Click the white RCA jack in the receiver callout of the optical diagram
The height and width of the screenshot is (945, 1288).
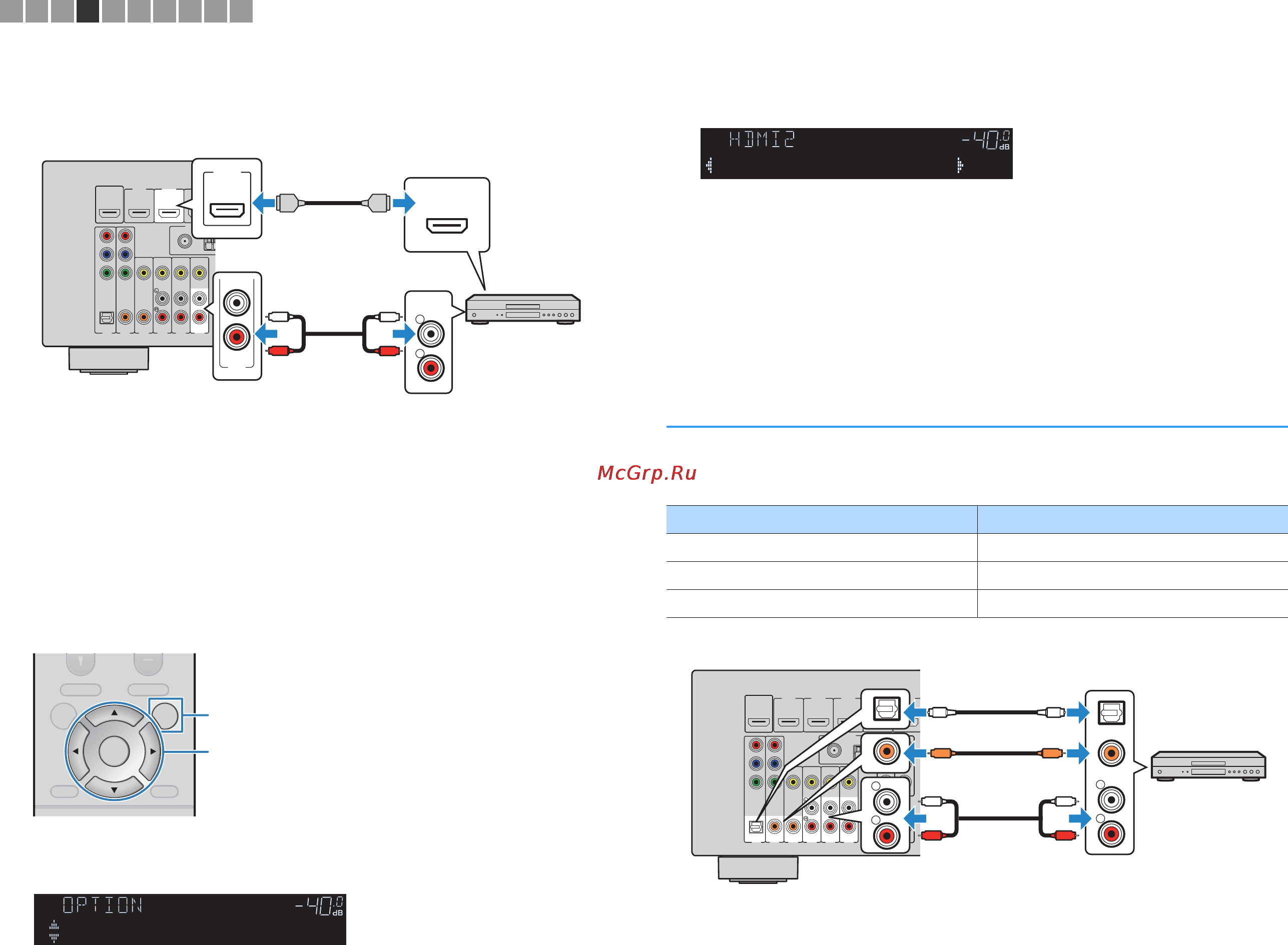click(x=886, y=802)
